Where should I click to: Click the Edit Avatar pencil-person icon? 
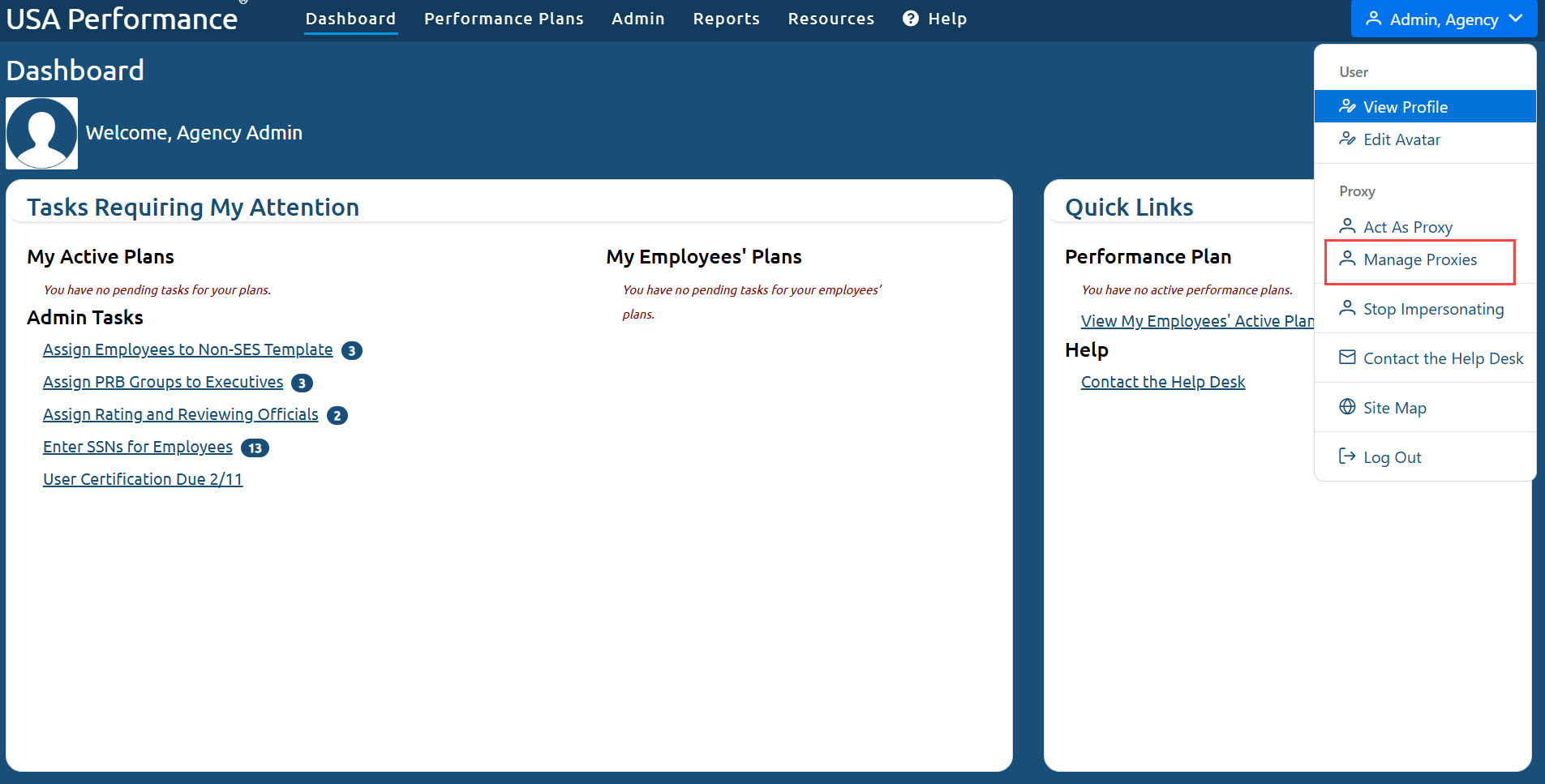pos(1347,139)
